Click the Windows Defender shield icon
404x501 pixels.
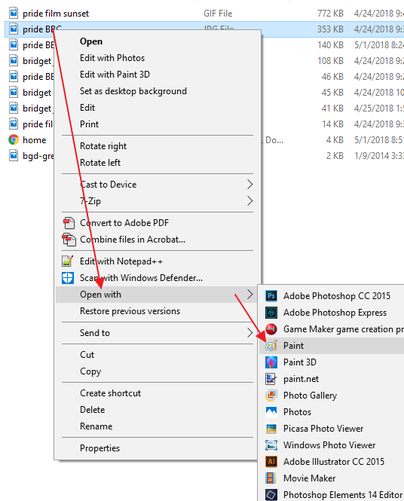tap(68, 278)
